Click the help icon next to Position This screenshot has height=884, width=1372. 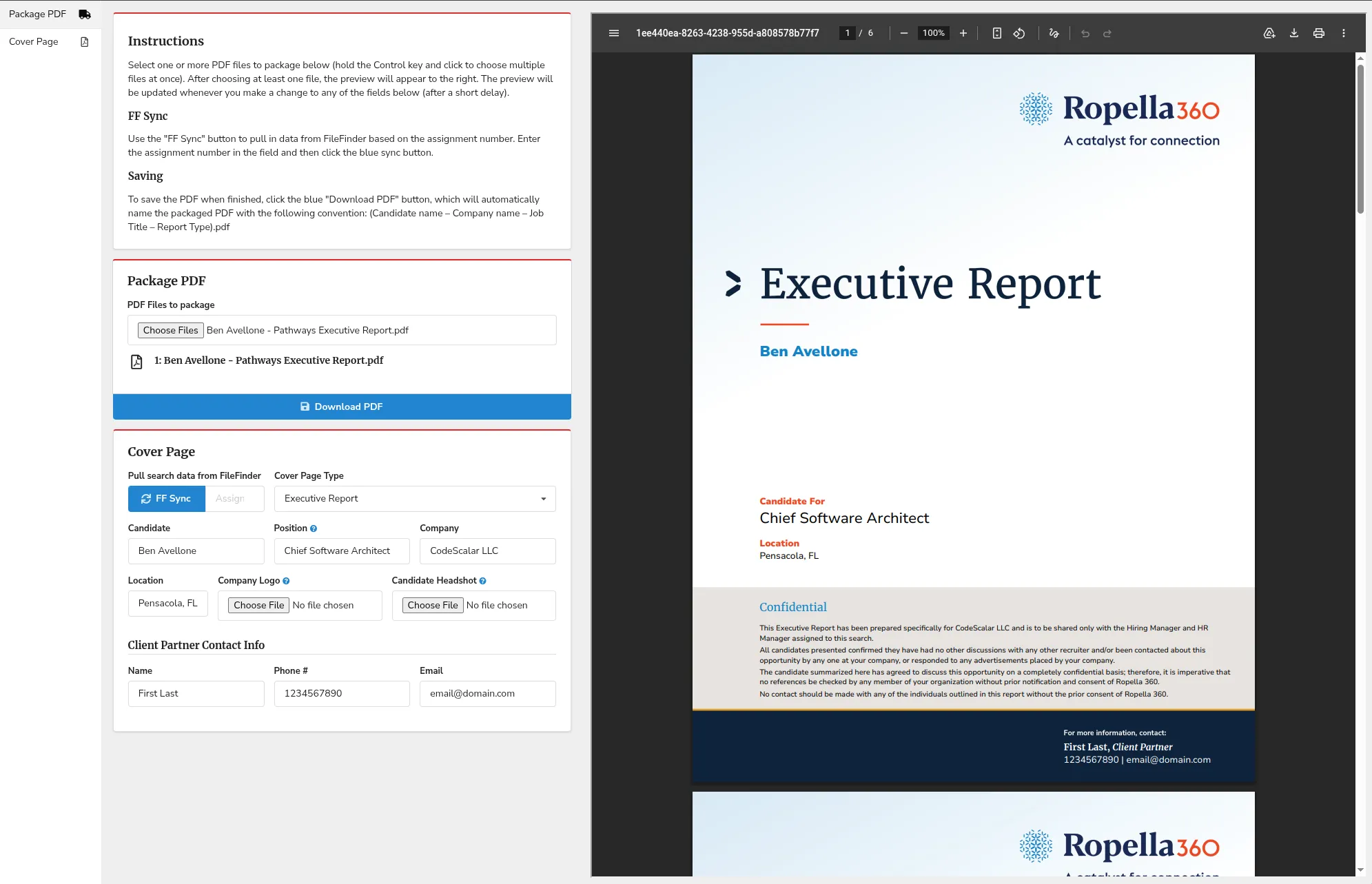pos(314,528)
